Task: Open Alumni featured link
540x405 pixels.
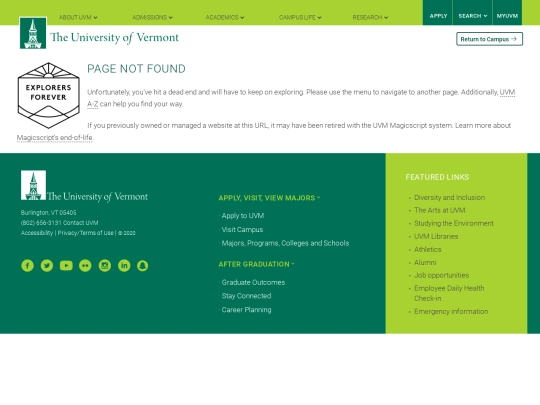Action: 425,262
